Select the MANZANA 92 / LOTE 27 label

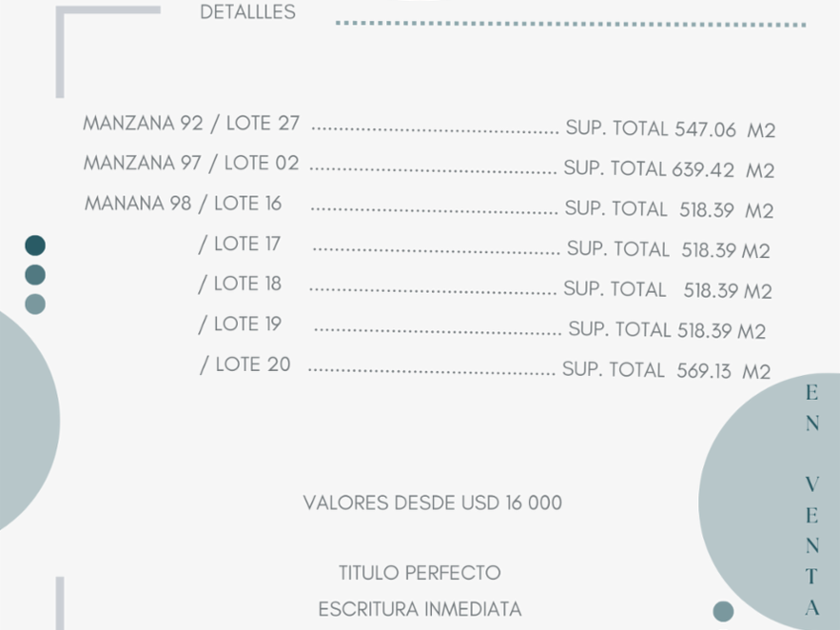(x=191, y=124)
